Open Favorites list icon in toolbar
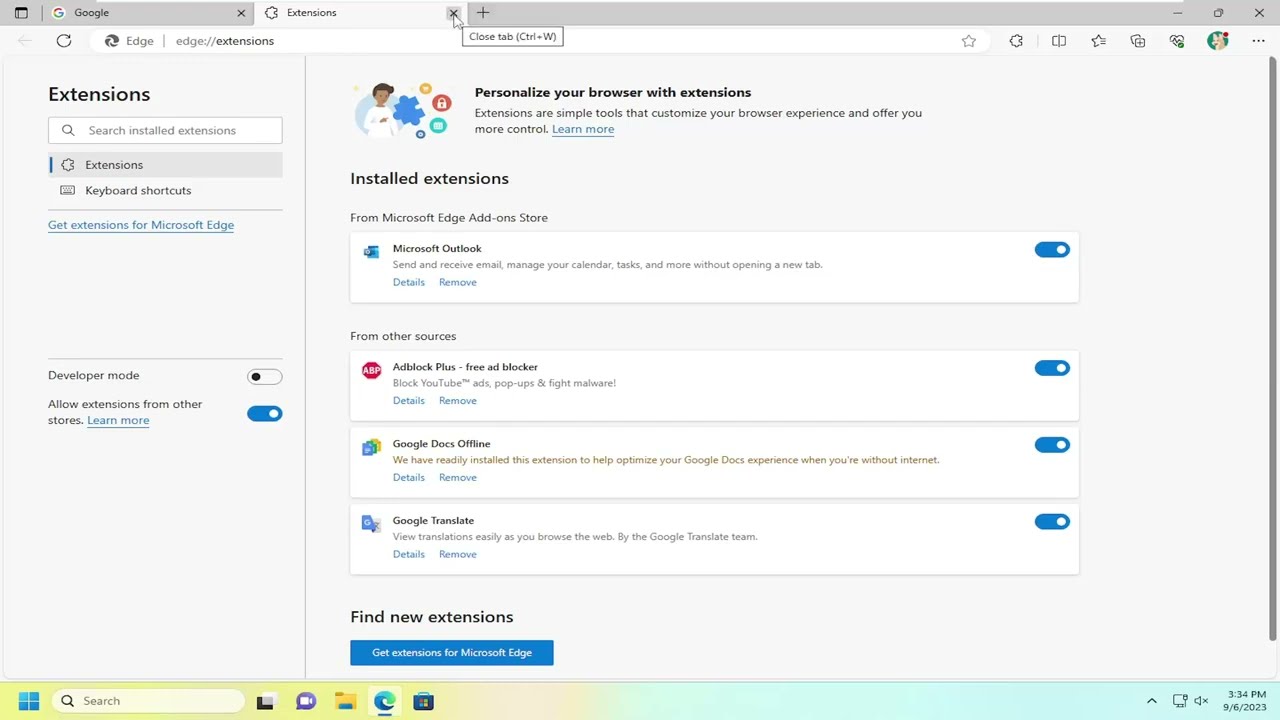The width and height of the screenshot is (1280, 720). point(1099,41)
